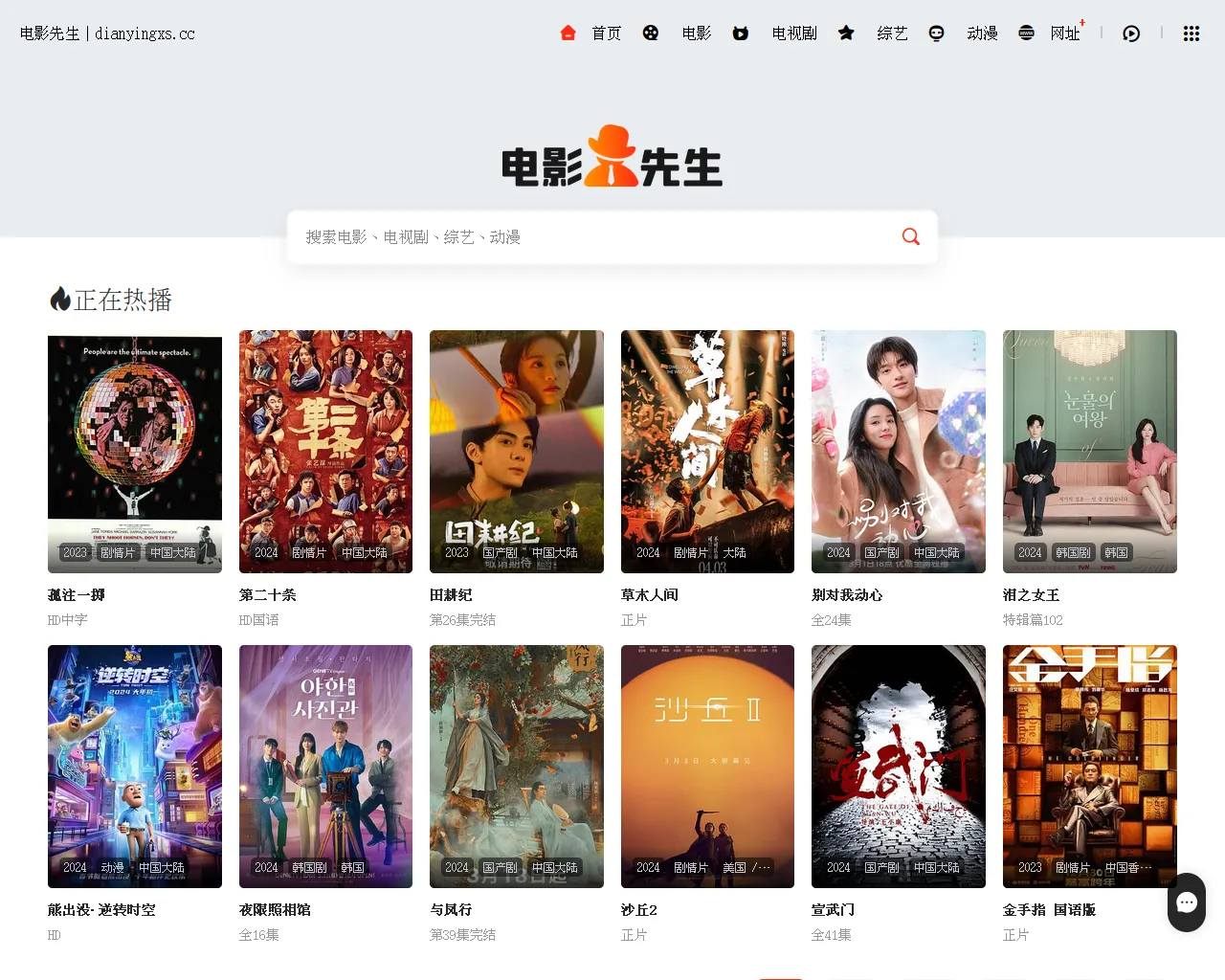The image size is (1225, 980).
Task: Open the 熊出没·逆转时空 poster thumbnail
Action: point(135,767)
